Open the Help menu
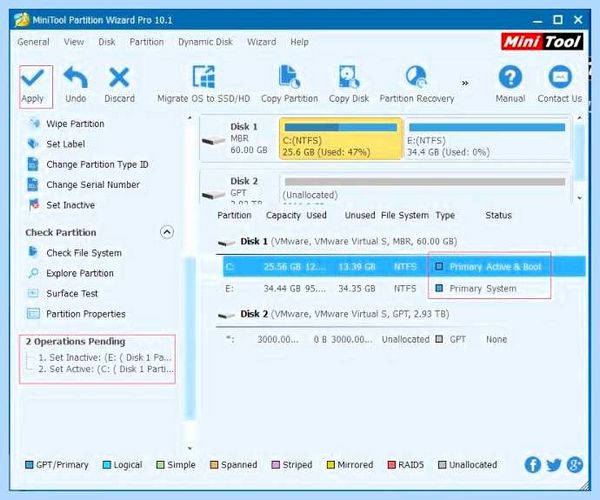This screenshot has width=600, height=500. pyautogui.click(x=299, y=42)
